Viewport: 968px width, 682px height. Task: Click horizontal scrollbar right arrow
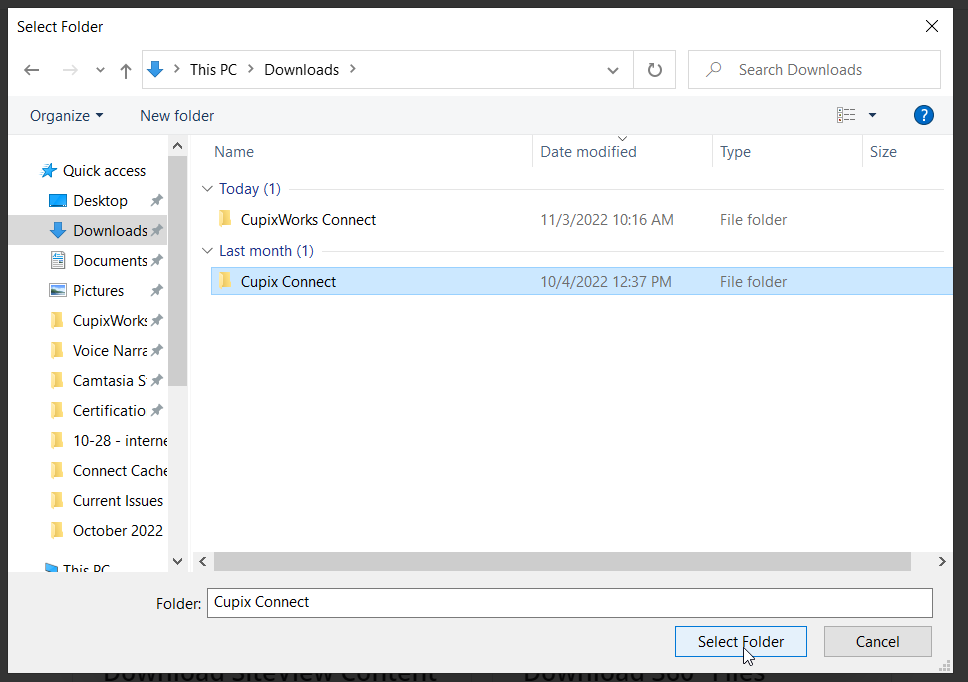tap(942, 562)
